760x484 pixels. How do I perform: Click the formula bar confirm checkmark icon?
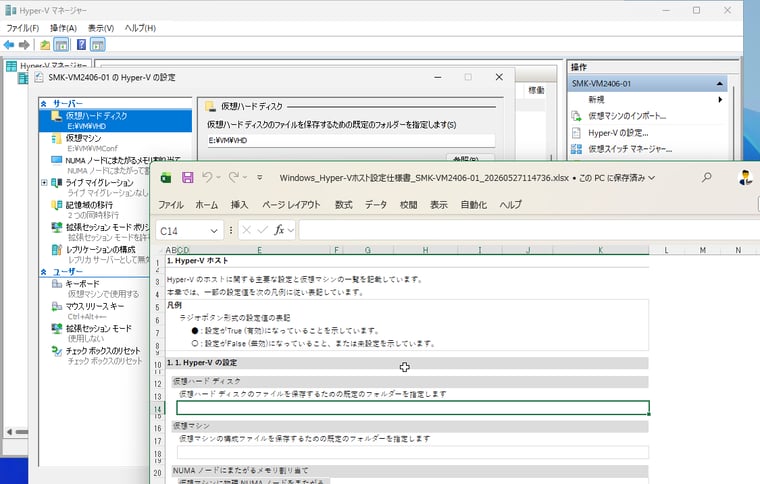(x=263, y=230)
